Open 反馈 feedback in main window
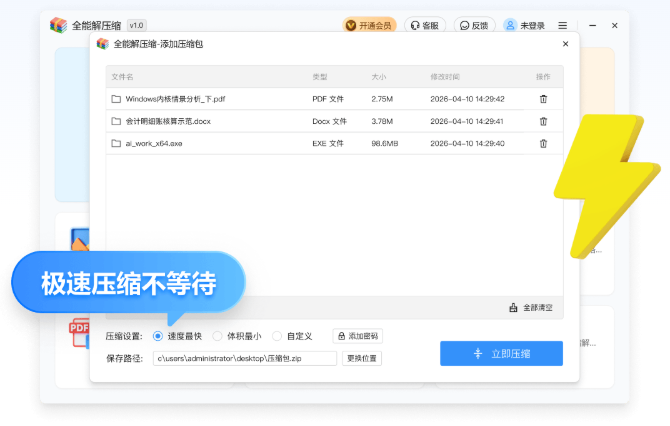Image resolution: width=670 pixels, height=426 pixels. pyautogui.click(x=474, y=26)
